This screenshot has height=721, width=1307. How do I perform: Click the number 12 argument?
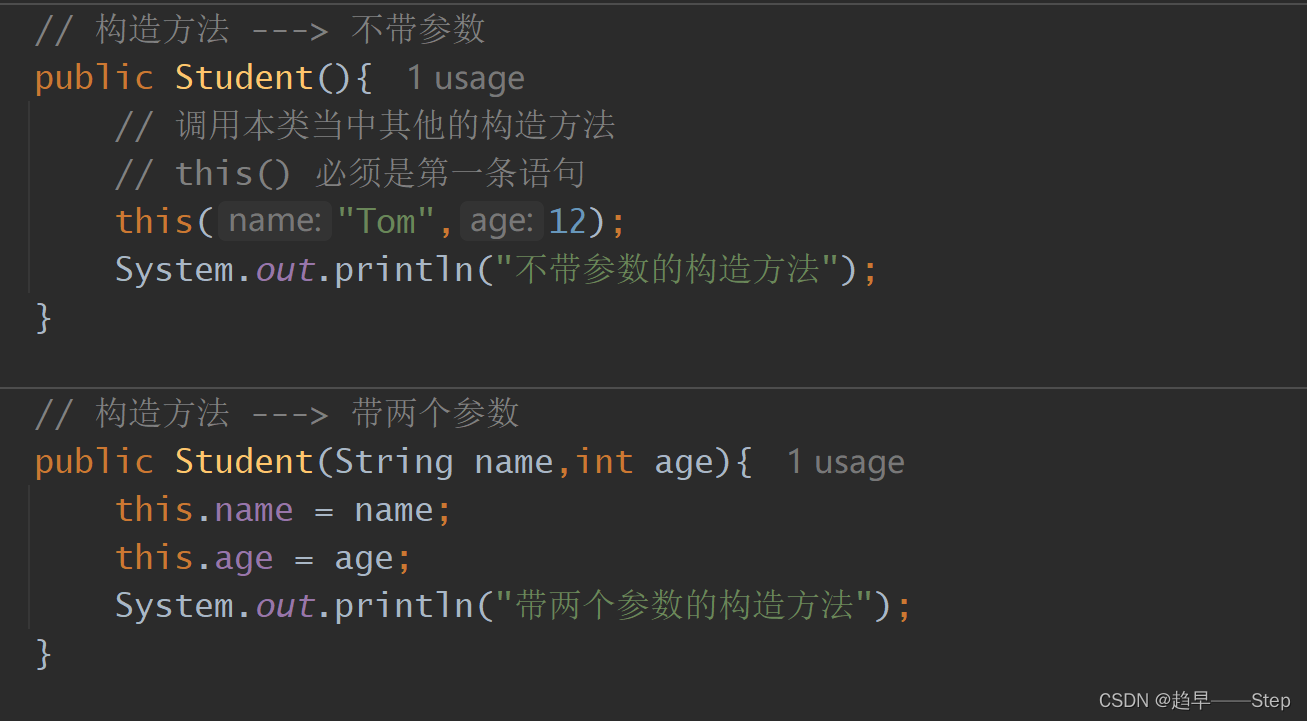pos(567,221)
